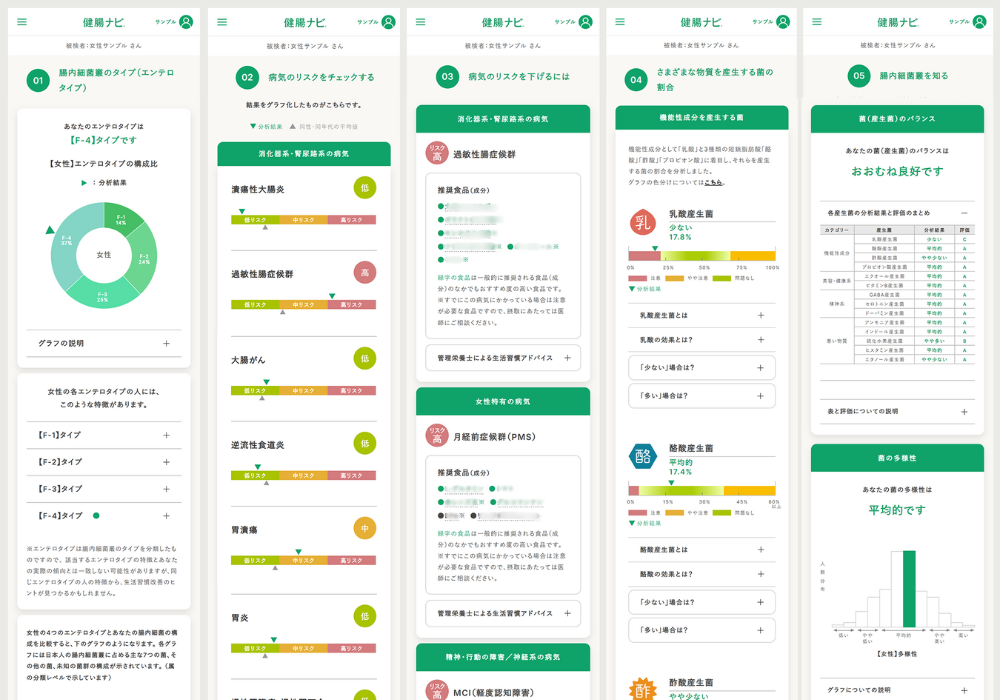Click the 中 risk badge beside 胃潰瘍
The height and width of the screenshot is (700, 1000).
pos(365,528)
